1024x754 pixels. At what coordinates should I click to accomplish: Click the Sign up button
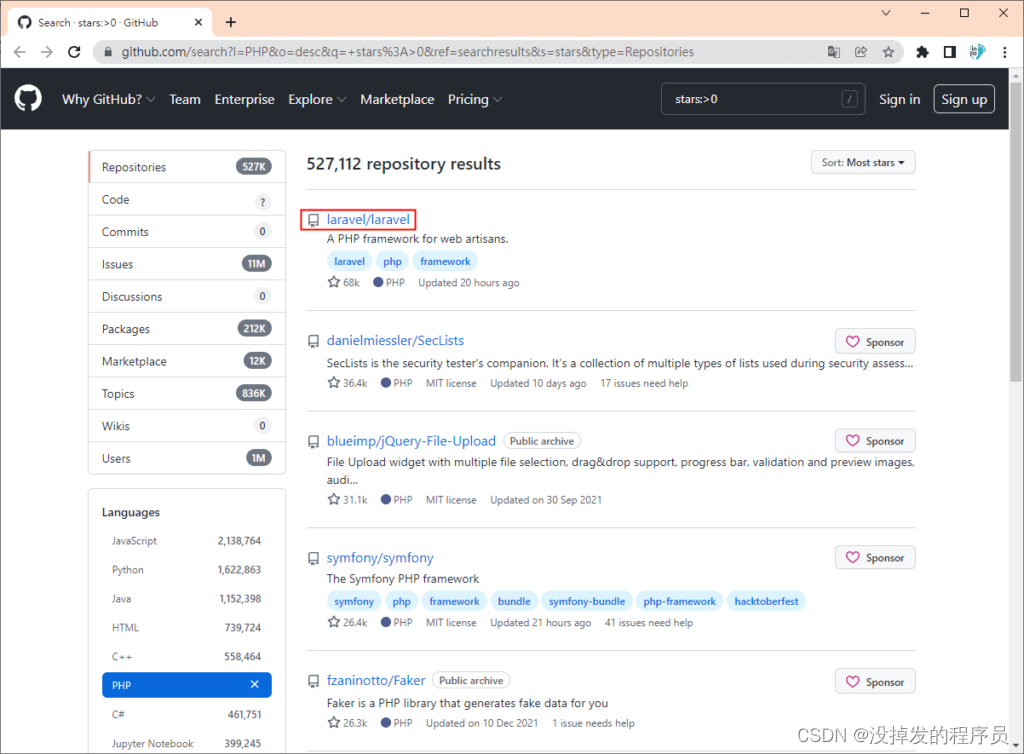pyautogui.click(x=963, y=99)
